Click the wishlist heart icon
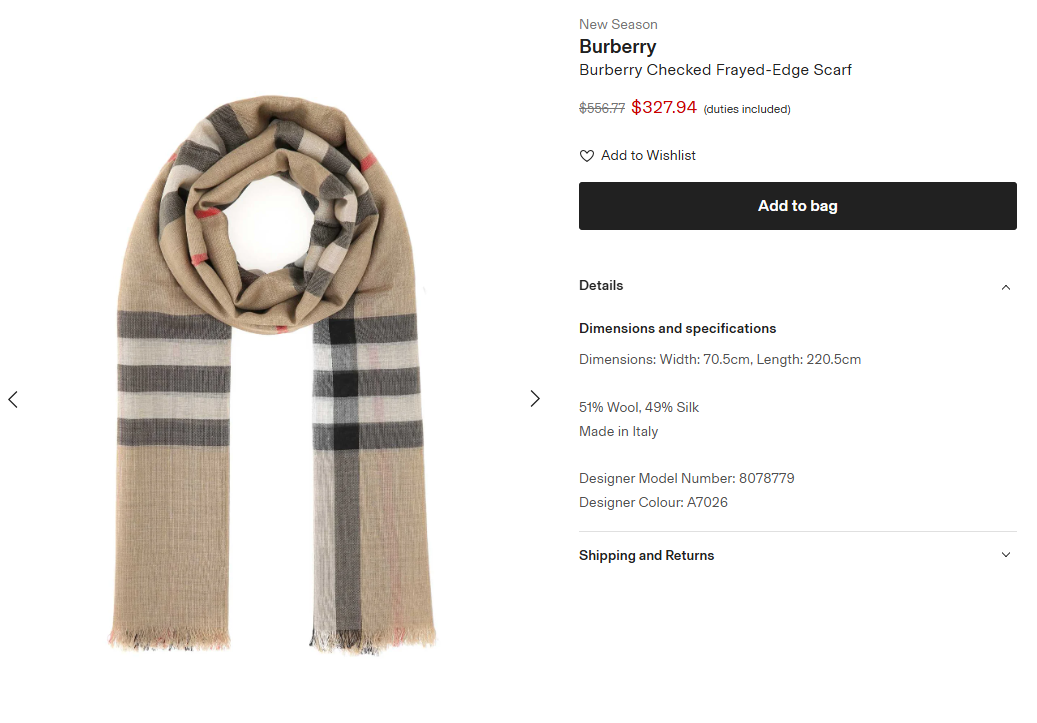Image resolution: width=1037 pixels, height=723 pixels. (587, 156)
